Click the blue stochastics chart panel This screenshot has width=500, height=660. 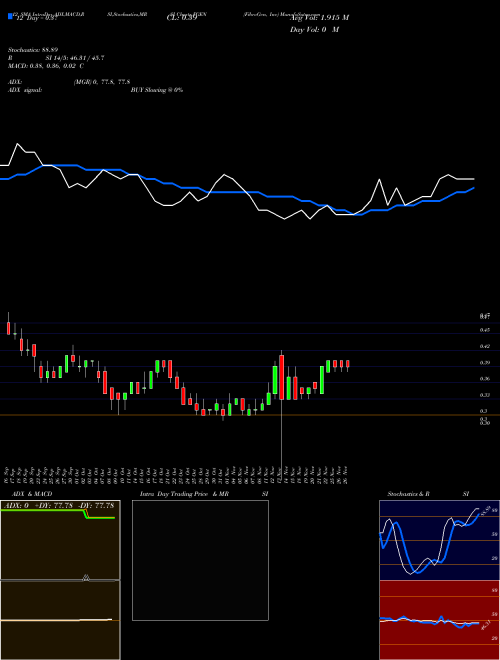[x=439, y=540]
